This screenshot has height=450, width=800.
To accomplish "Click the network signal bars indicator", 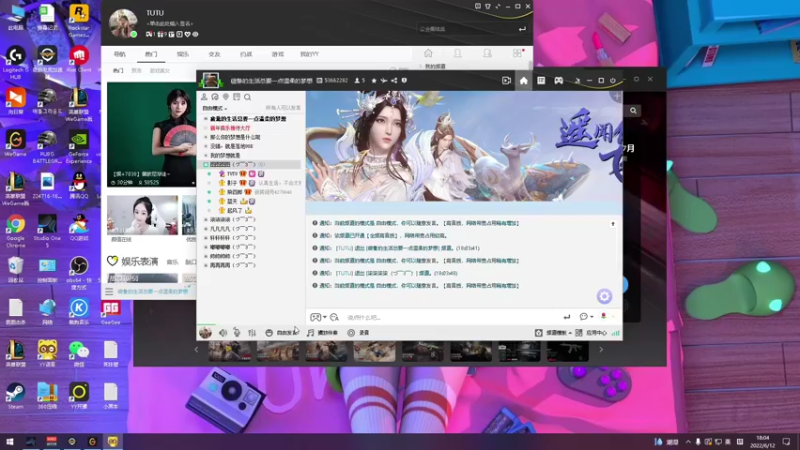I will coord(615,333).
